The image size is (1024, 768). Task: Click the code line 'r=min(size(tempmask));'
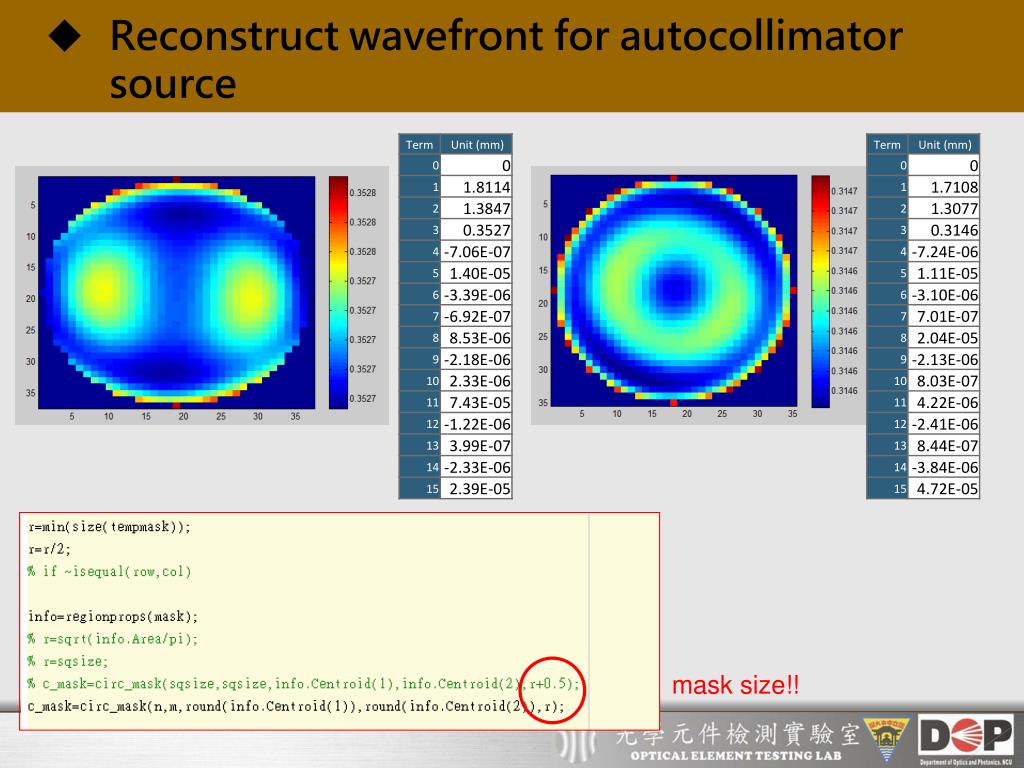pos(109,527)
